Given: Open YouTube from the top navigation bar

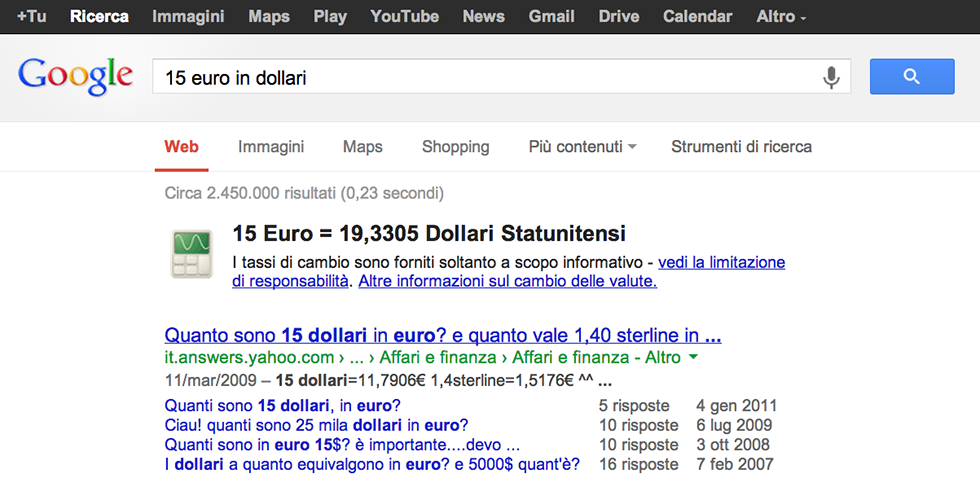Looking at the screenshot, I should [x=404, y=16].
